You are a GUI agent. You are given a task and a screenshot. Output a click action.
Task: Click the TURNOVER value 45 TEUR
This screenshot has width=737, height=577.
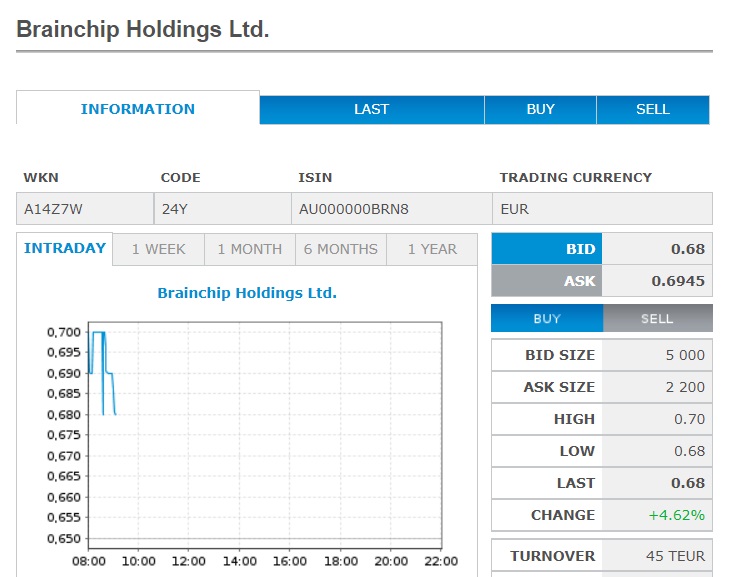[675, 556]
